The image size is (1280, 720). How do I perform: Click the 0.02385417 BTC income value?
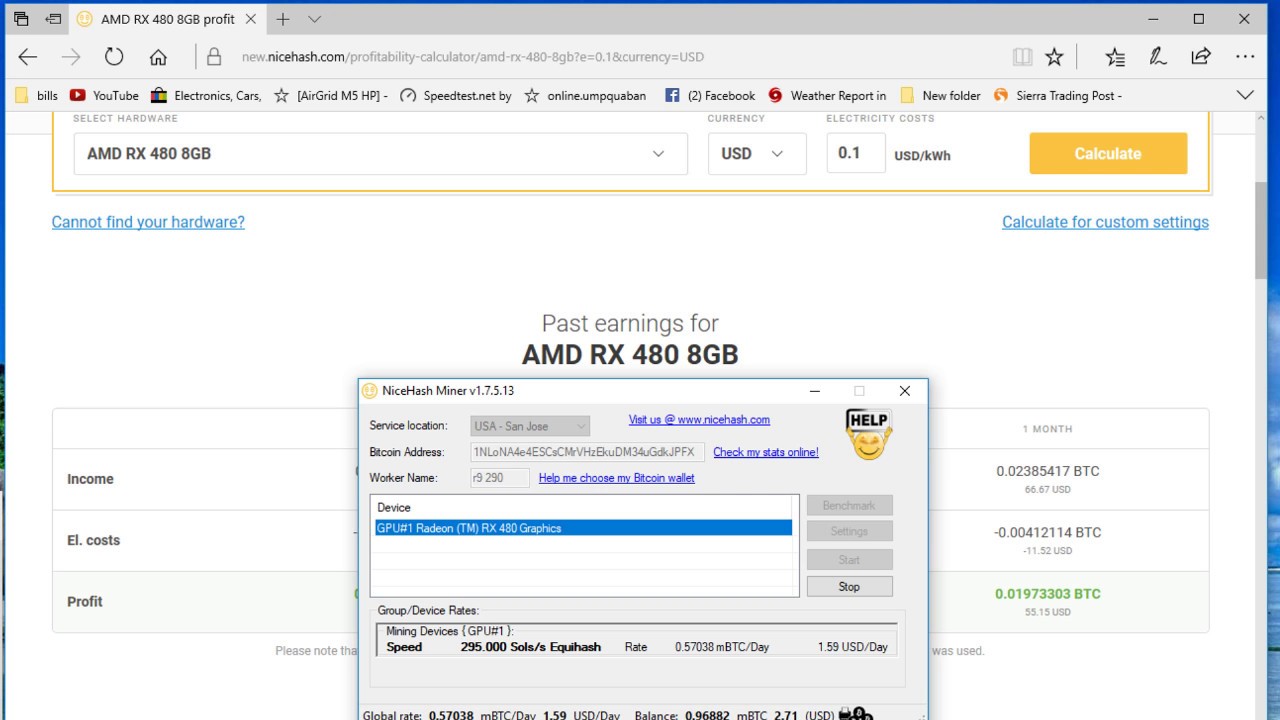pos(1048,471)
